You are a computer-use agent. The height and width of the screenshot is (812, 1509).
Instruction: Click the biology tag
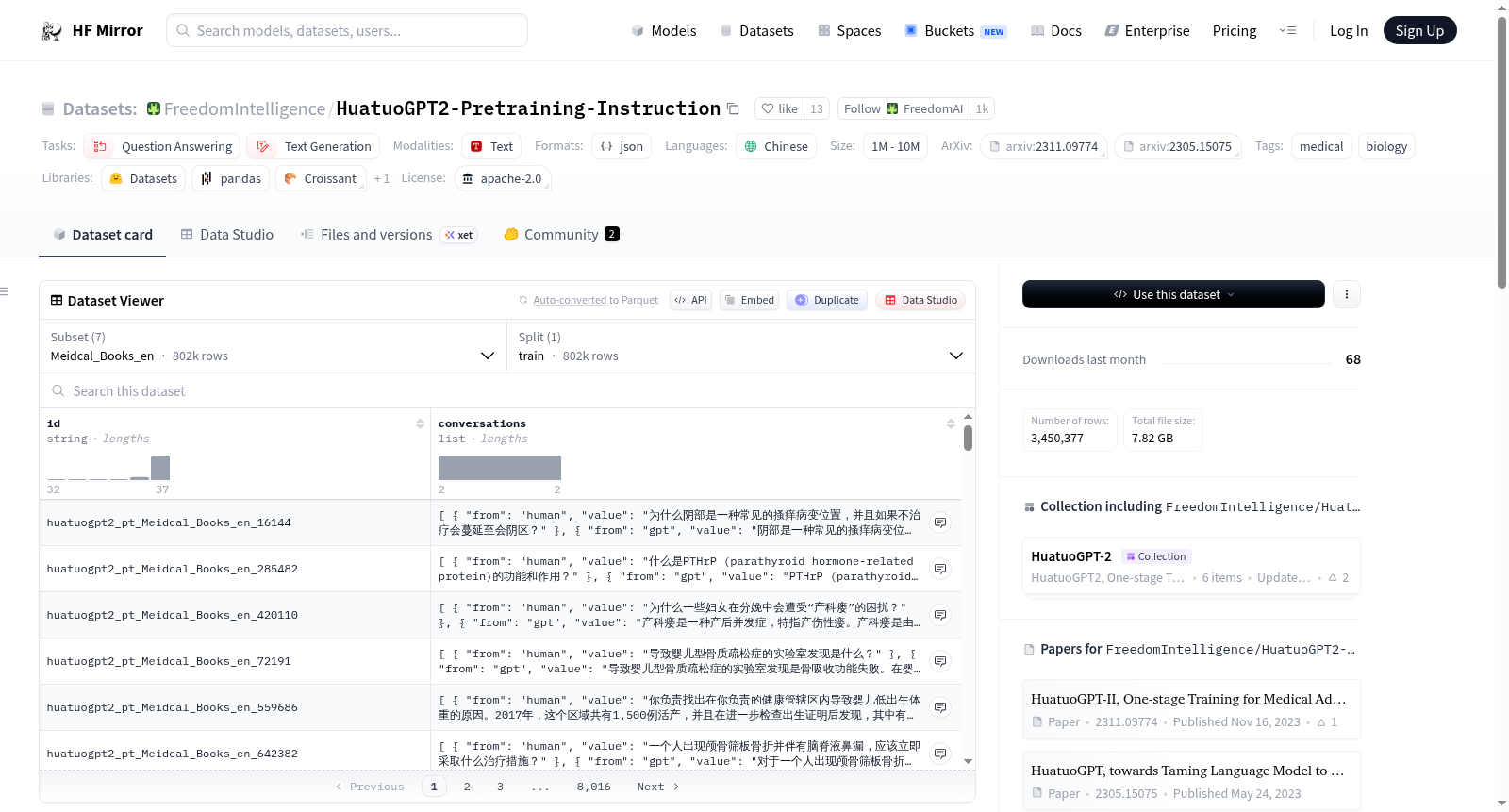(x=1386, y=146)
